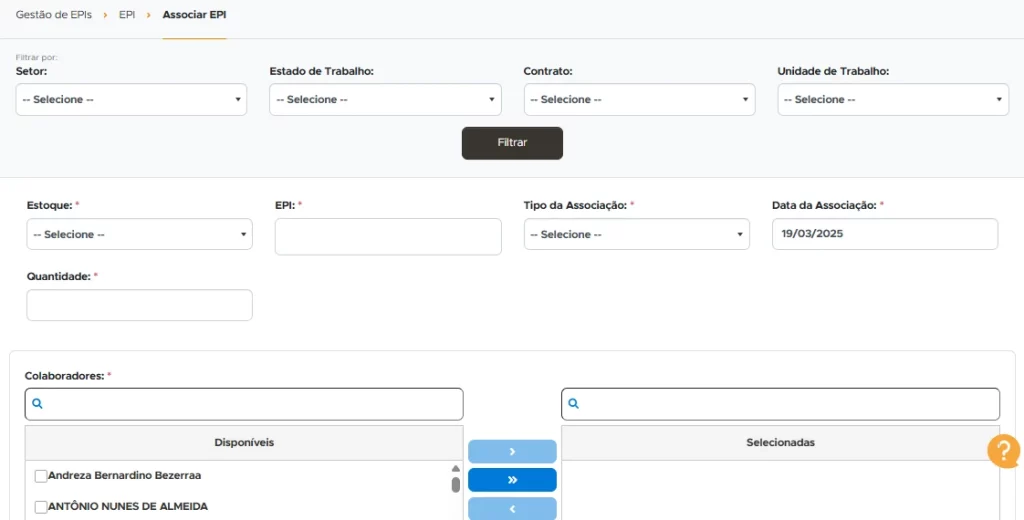Expand the Unidade de Trabalho dropdown
The width and height of the screenshot is (1024, 520).
tap(893, 100)
